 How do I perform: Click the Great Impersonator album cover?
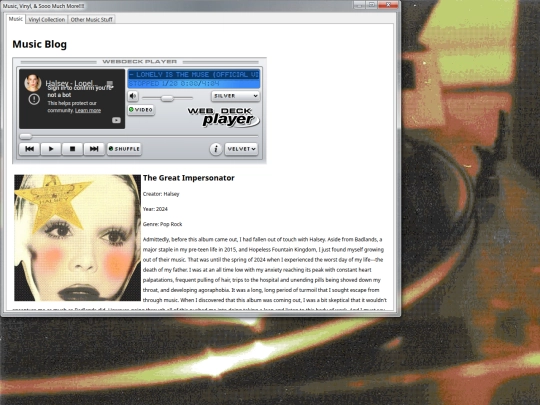[x=77, y=238]
